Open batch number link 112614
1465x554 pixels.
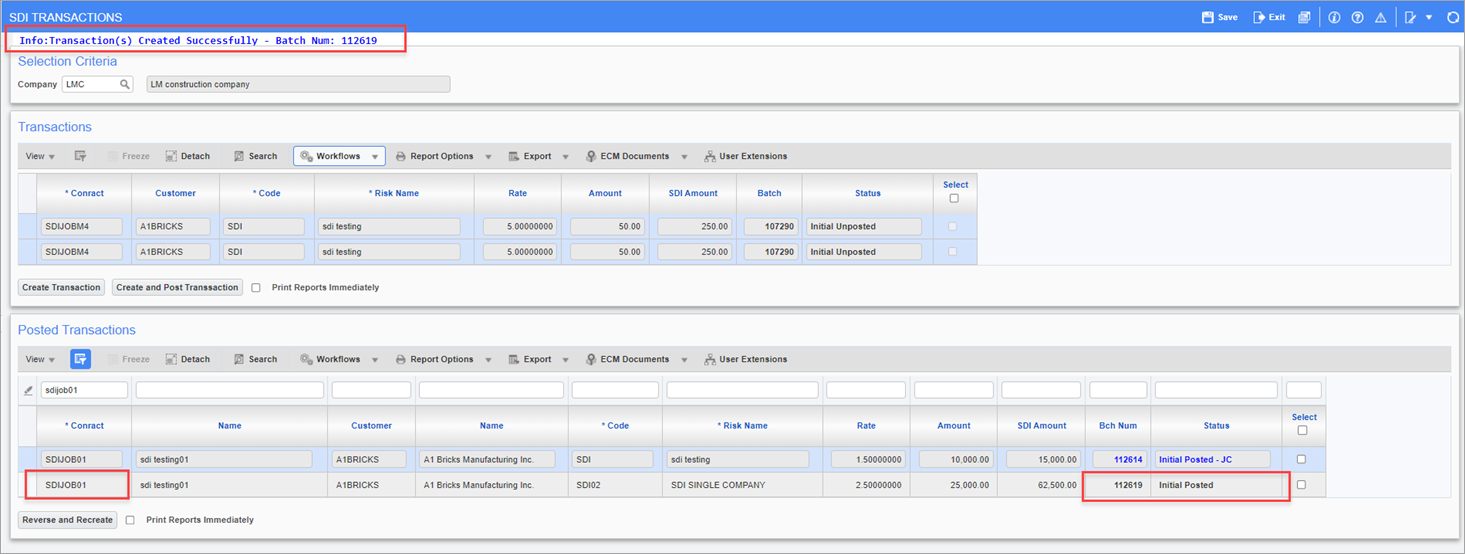click(x=1128, y=460)
